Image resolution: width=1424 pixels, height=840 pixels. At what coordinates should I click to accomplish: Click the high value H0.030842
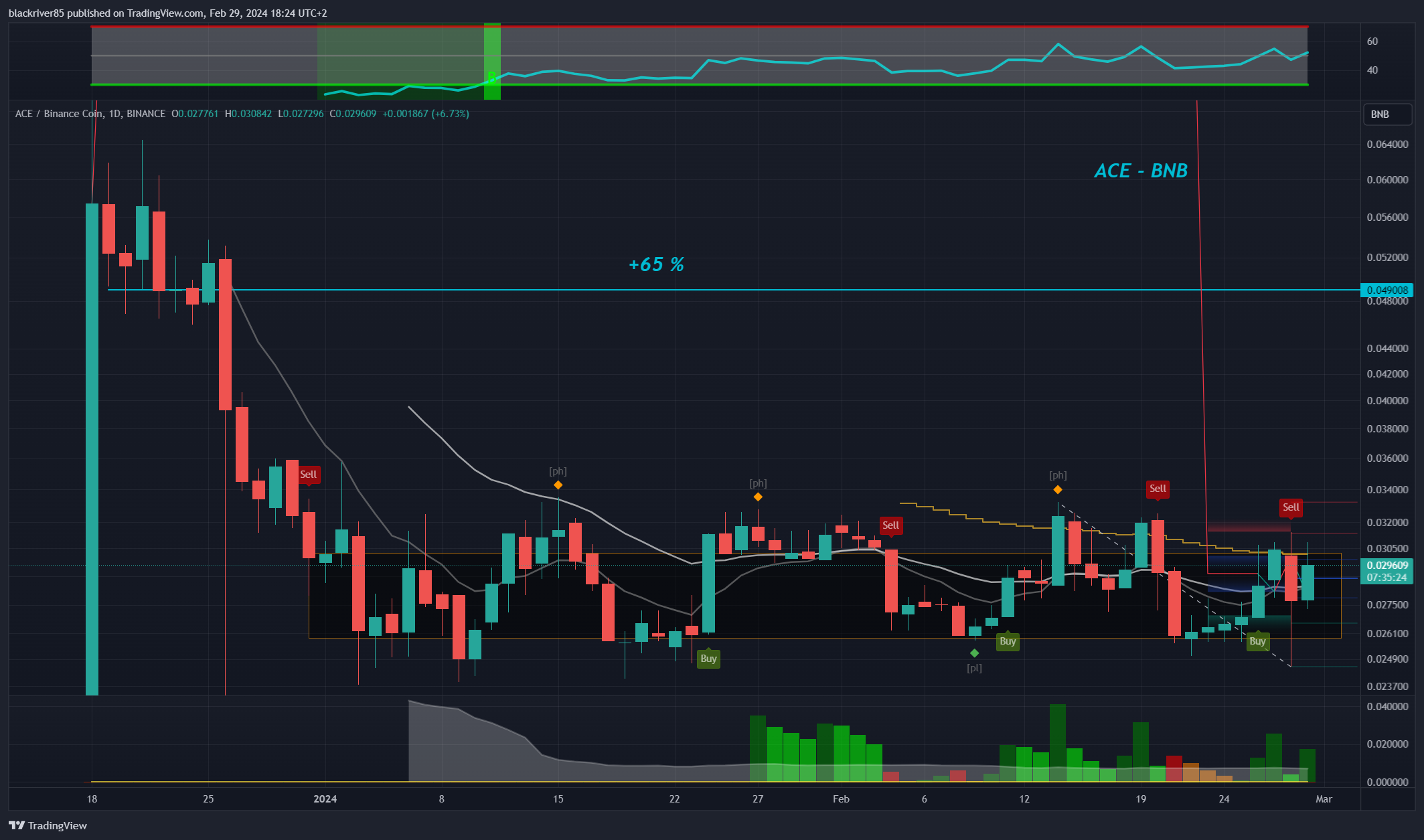click(x=248, y=114)
